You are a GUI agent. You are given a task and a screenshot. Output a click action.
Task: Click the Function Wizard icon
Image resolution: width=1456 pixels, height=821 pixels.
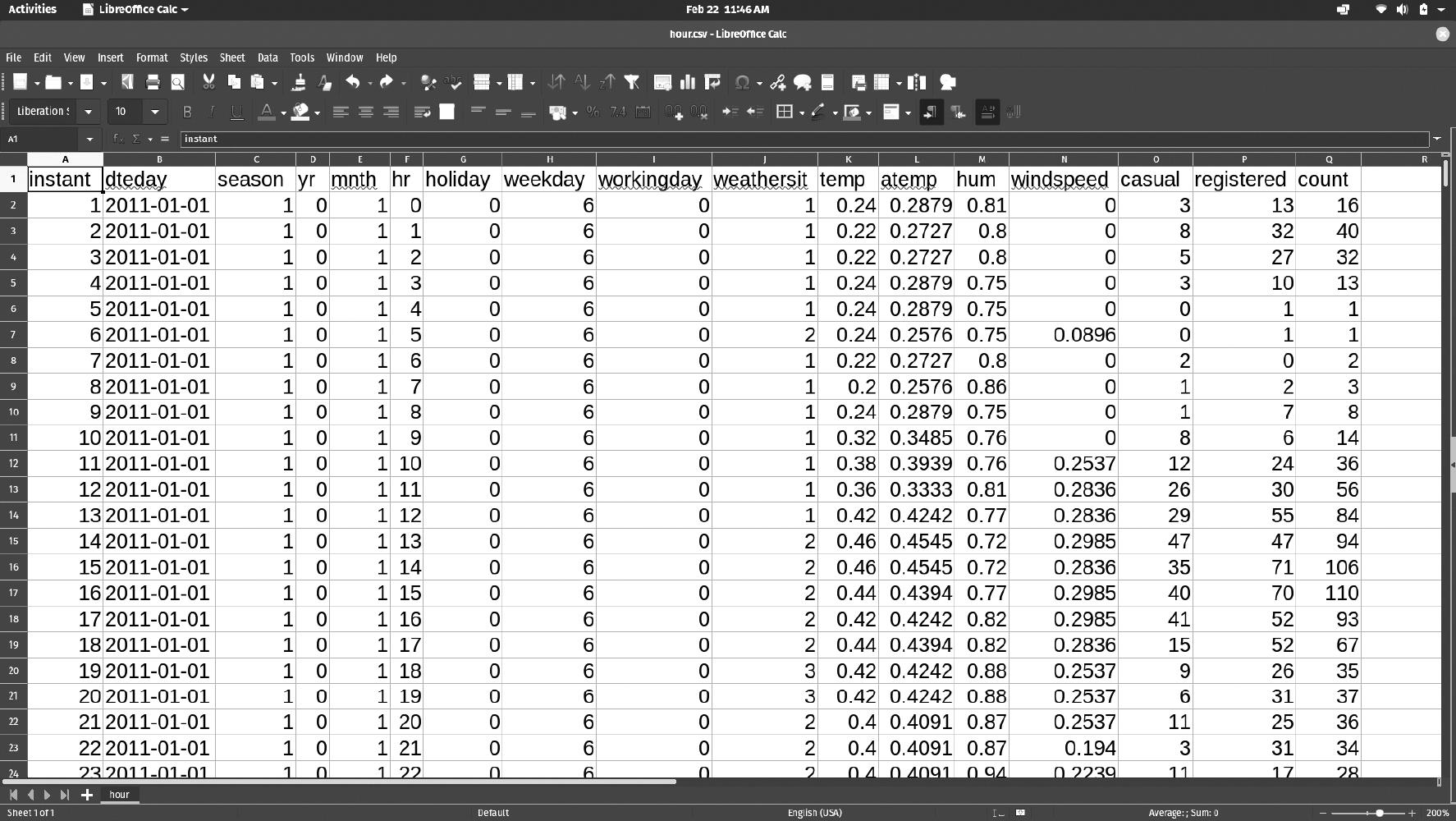(119, 139)
